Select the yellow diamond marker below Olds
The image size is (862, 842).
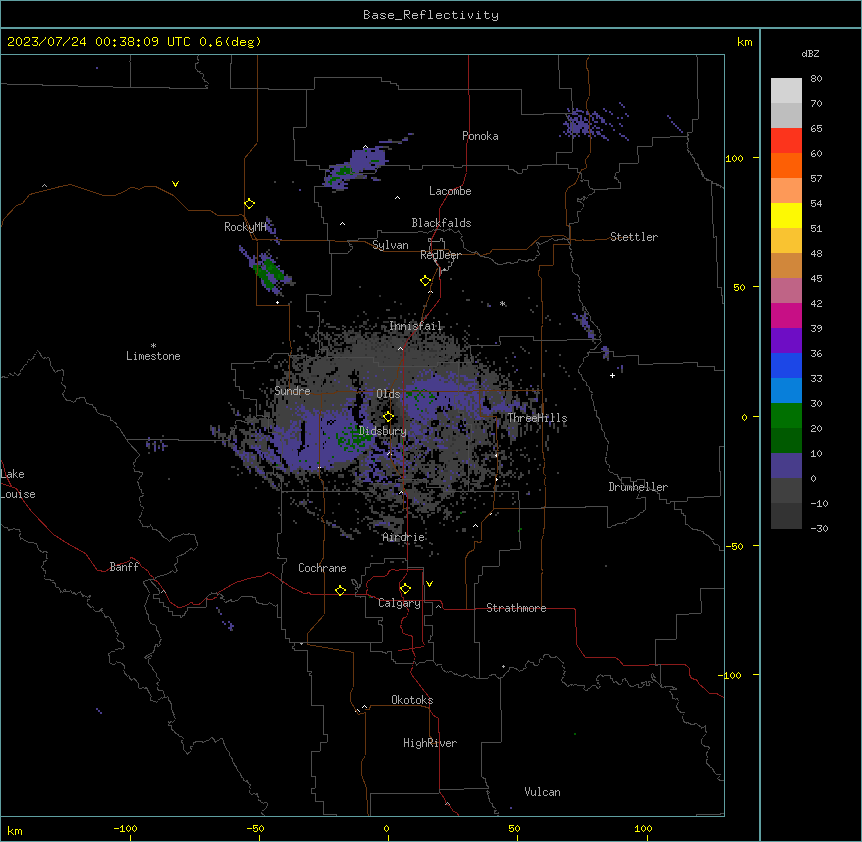[x=388, y=417]
